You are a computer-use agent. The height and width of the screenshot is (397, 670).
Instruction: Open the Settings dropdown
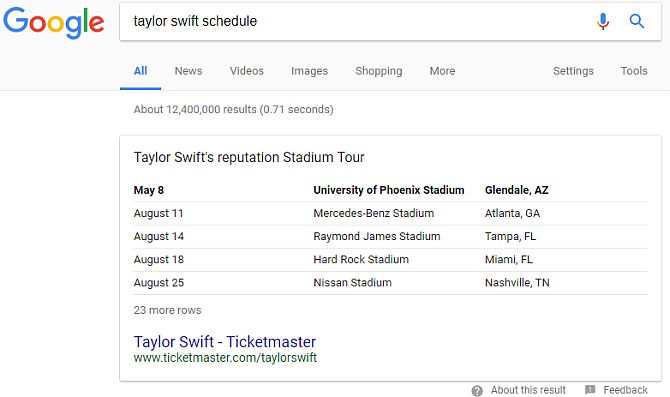coord(573,71)
